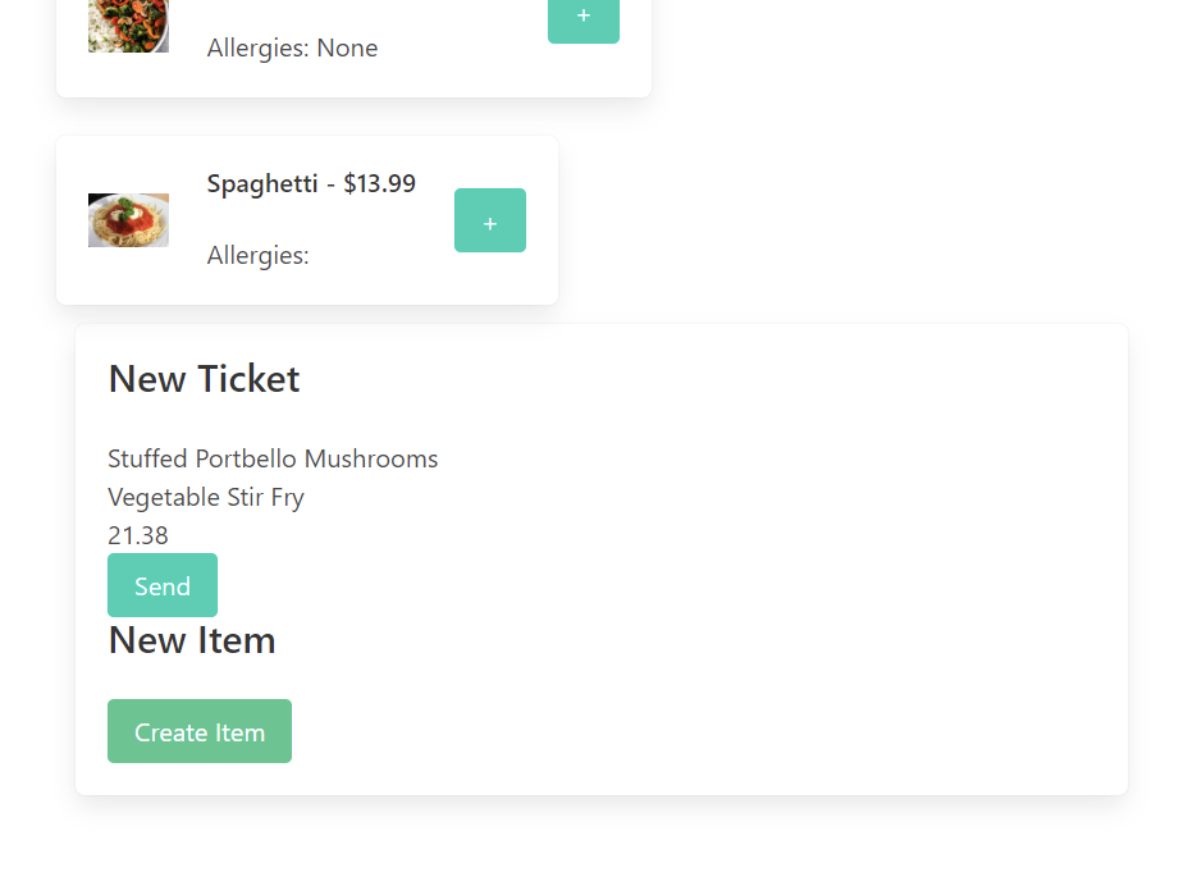Click the New Item heading
Image resolution: width=1179 pixels, height=873 pixels.
[x=192, y=640]
